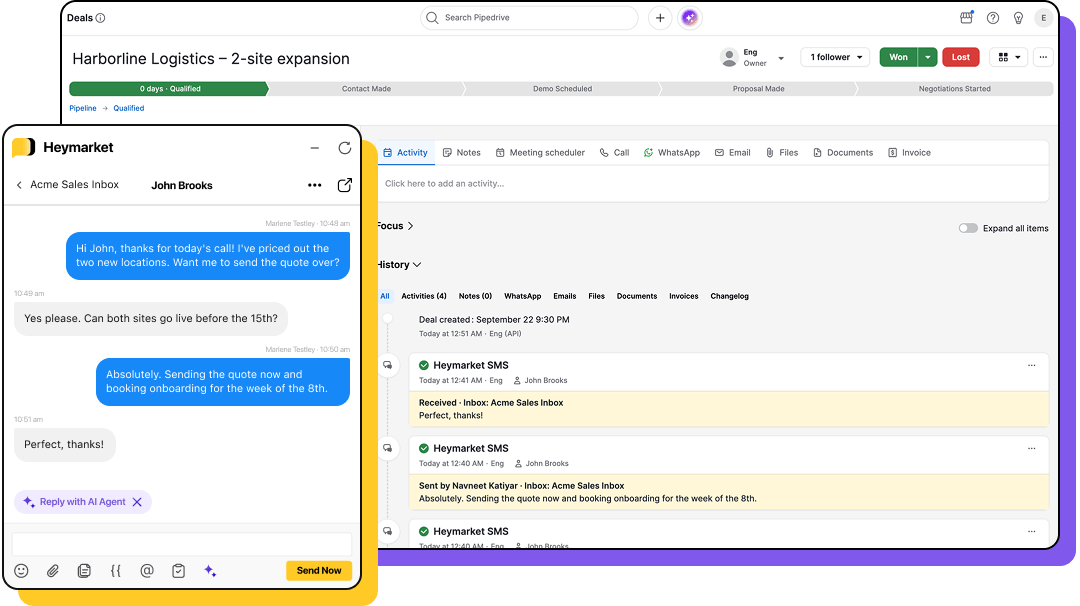The image size is (1080, 606).
Task: Open the Qualified breadcrumb link
Action: pos(129,108)
